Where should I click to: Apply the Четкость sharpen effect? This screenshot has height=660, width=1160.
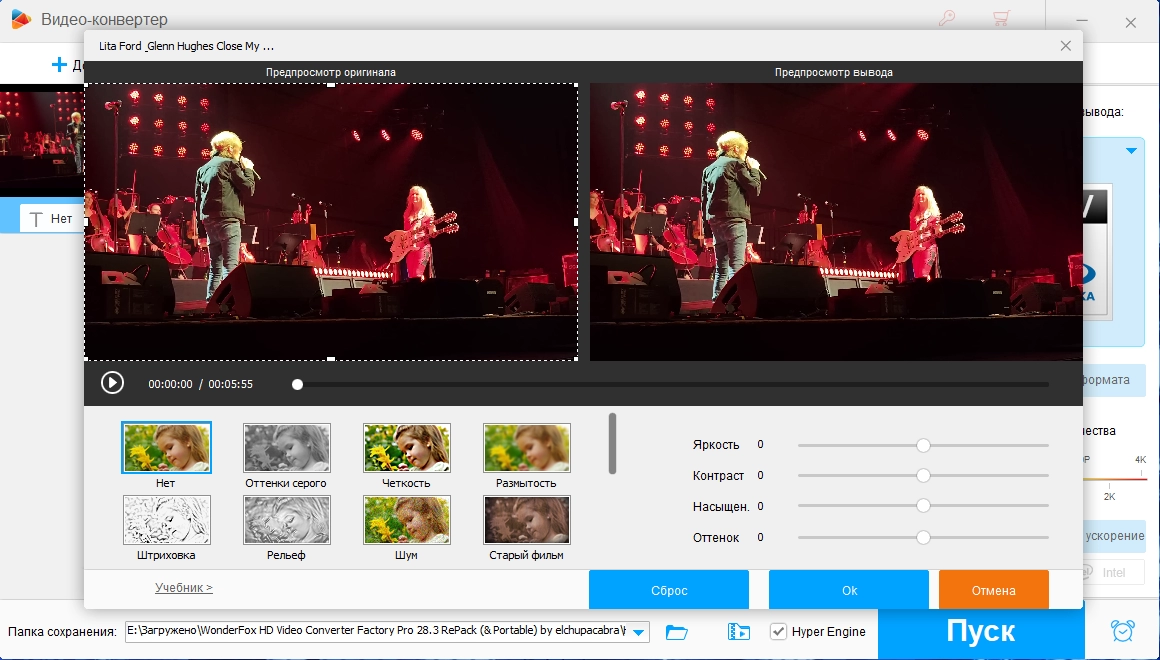(x=407, y=448)
